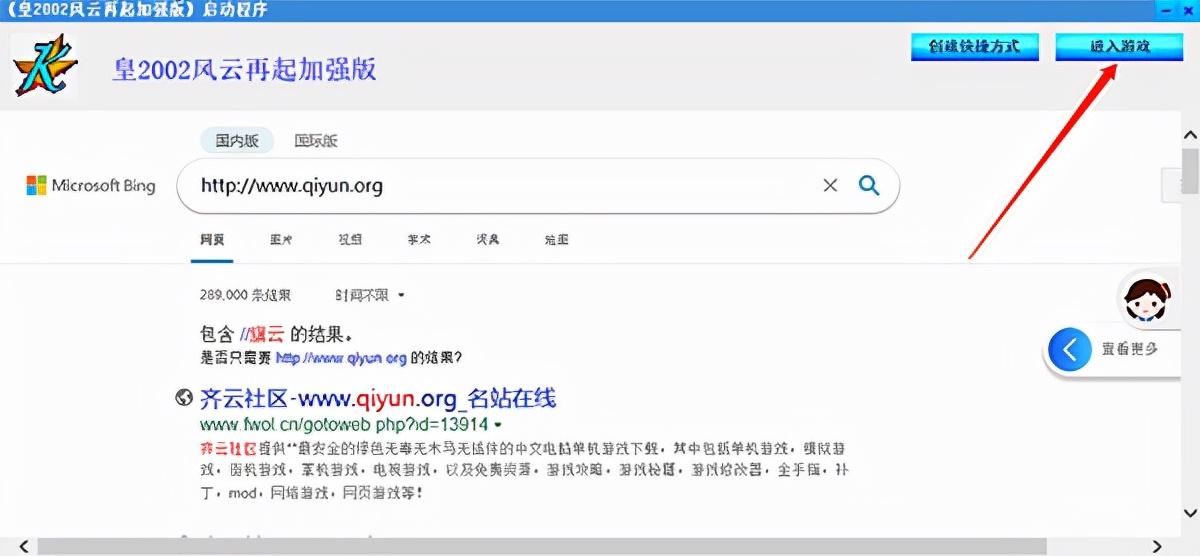Open the 学术 results tab
Image resolution: width=1200 pixels, height=556 pixels.
419,240
